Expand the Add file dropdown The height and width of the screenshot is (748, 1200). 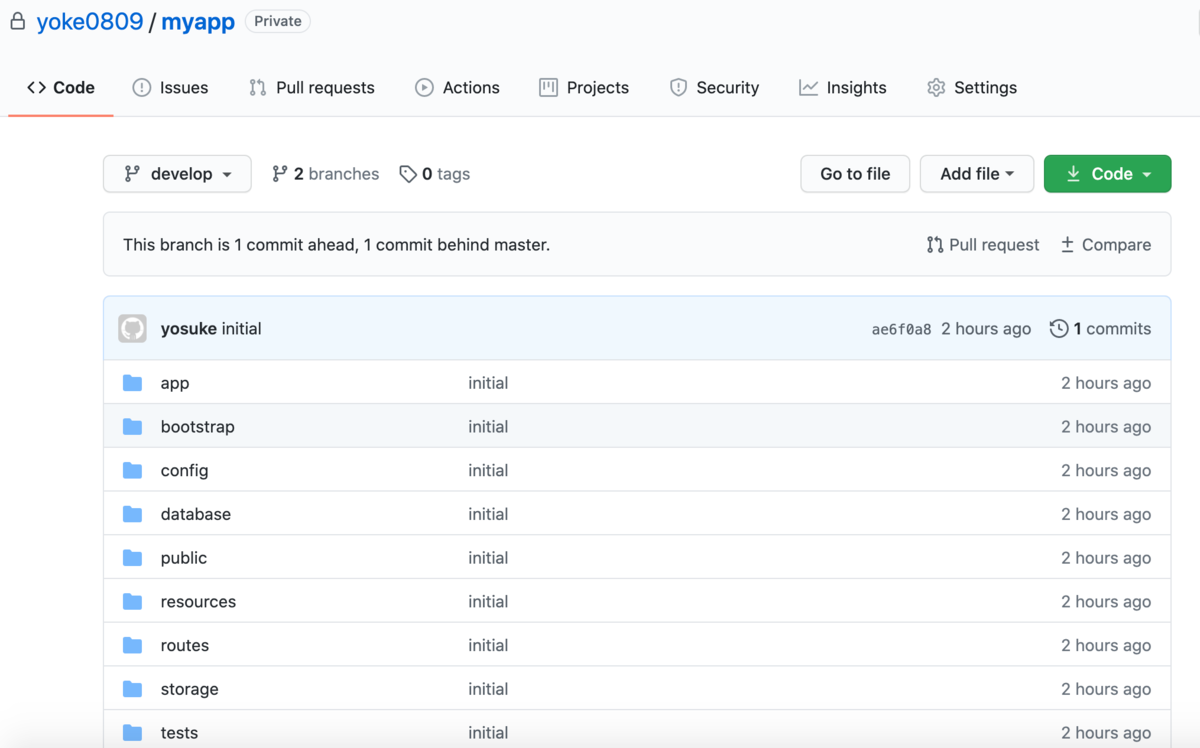(977, 174)
